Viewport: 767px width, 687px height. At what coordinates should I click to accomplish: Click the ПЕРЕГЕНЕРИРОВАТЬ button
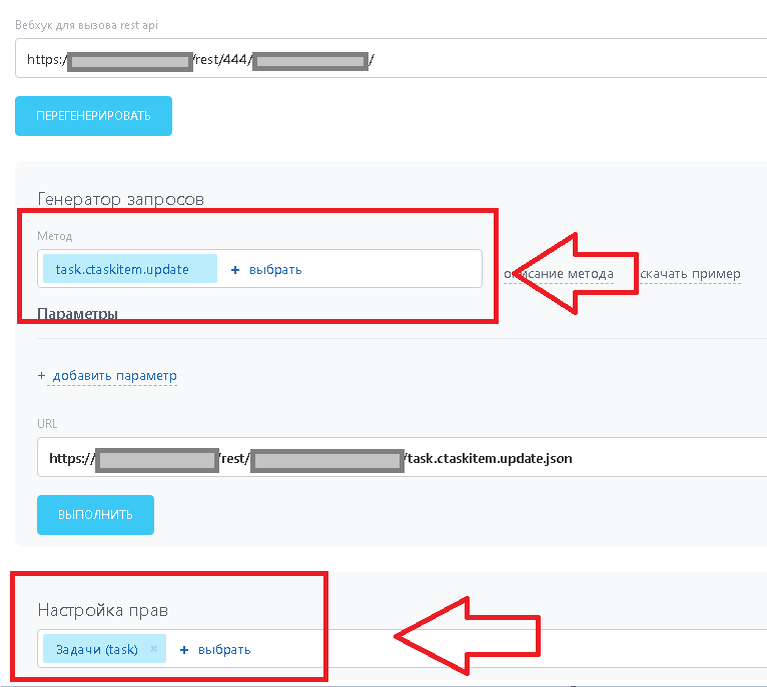pos(93,116)
